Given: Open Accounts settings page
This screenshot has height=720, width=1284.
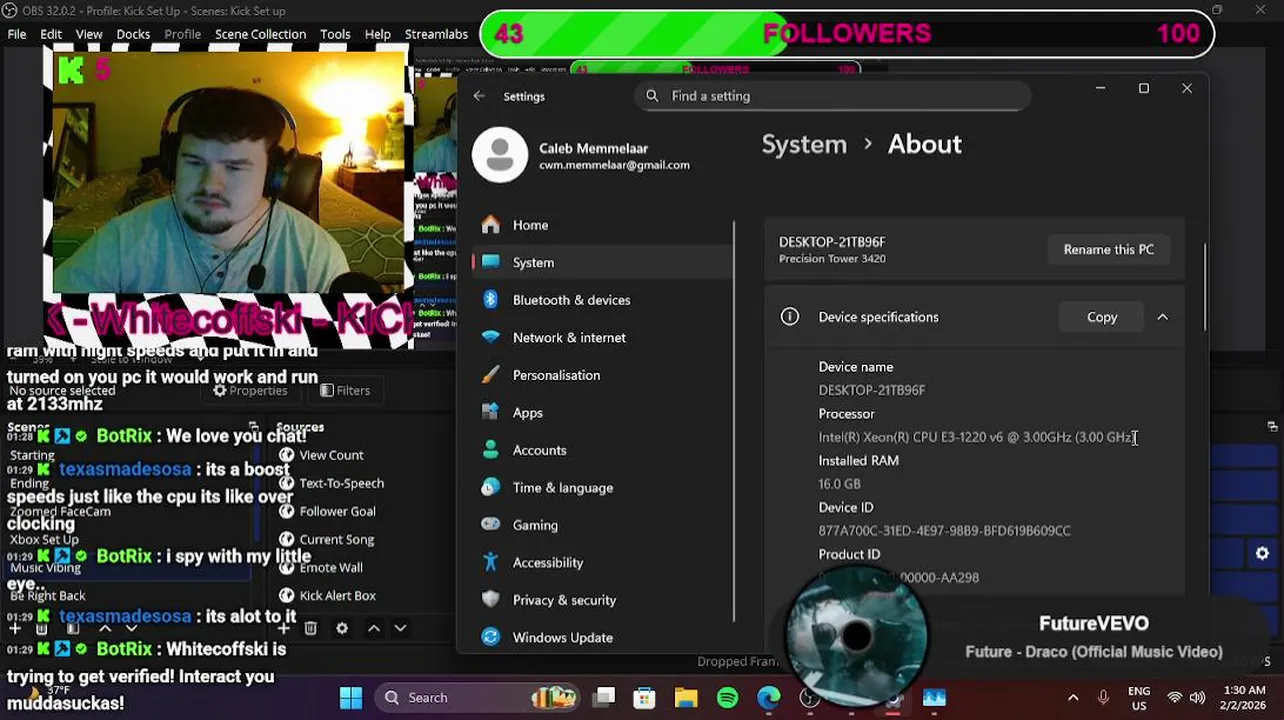Looking at the screenshot, I should 603,450.
